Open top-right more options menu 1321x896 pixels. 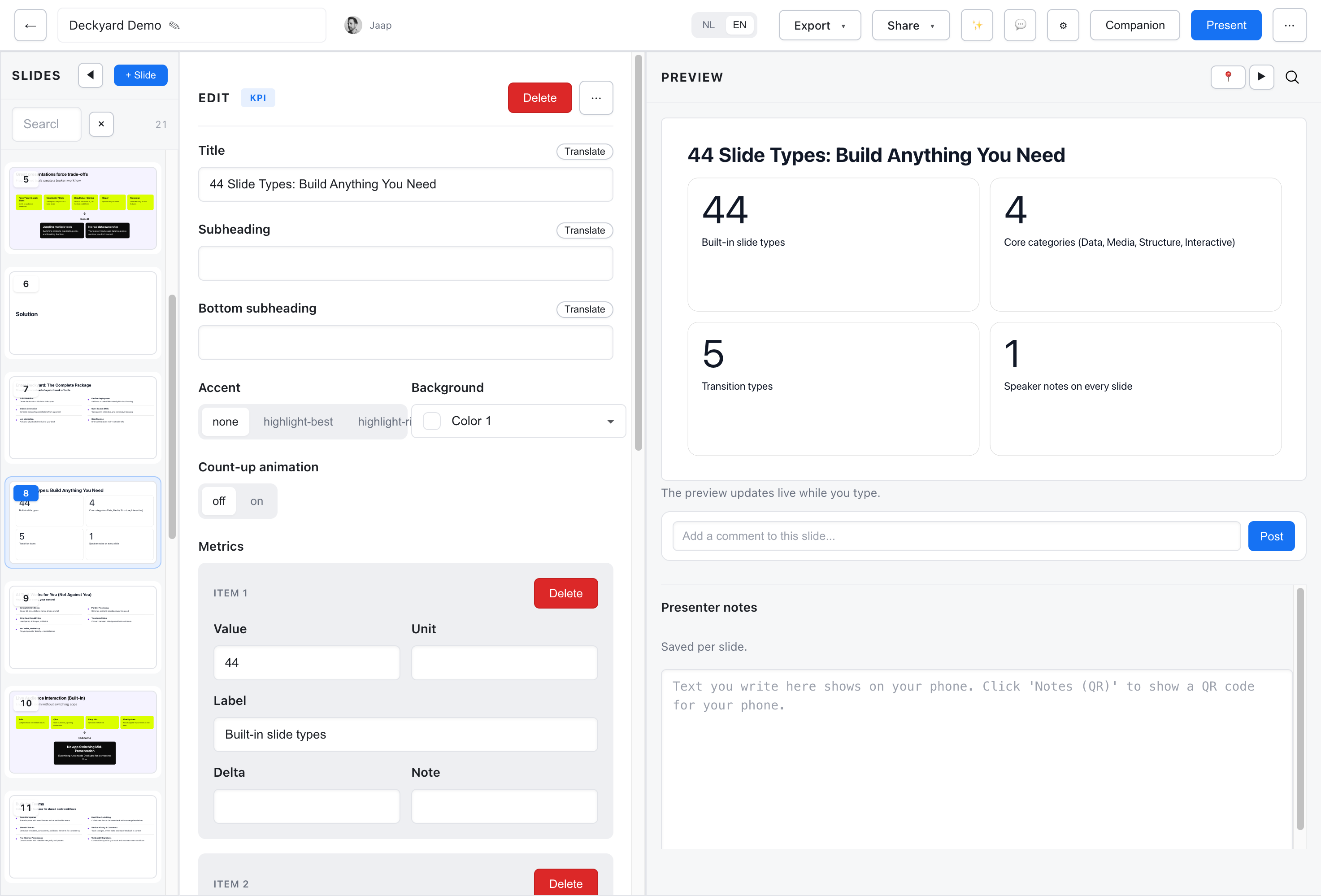point(1289,25)
